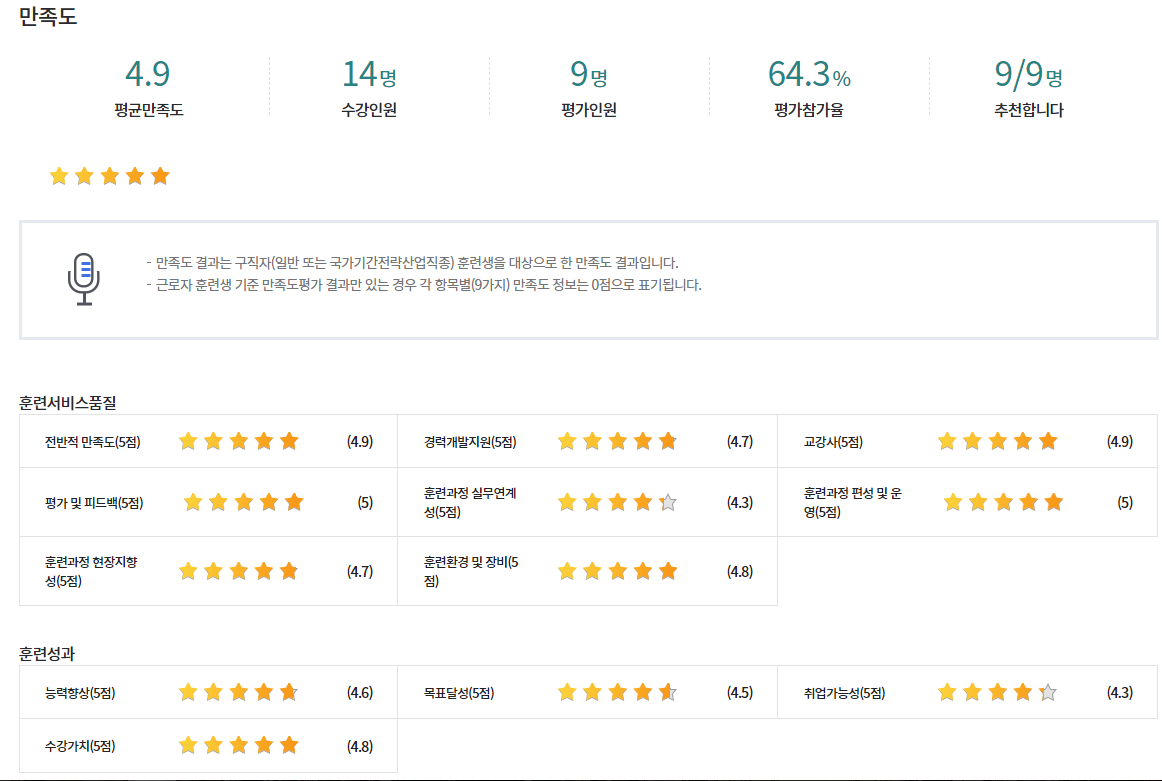Image resolution: width=1162 pixels, height=781 pixels.
Task: Click the 평가 및 피드백(5점) label
Action: (x=94, y=503)
